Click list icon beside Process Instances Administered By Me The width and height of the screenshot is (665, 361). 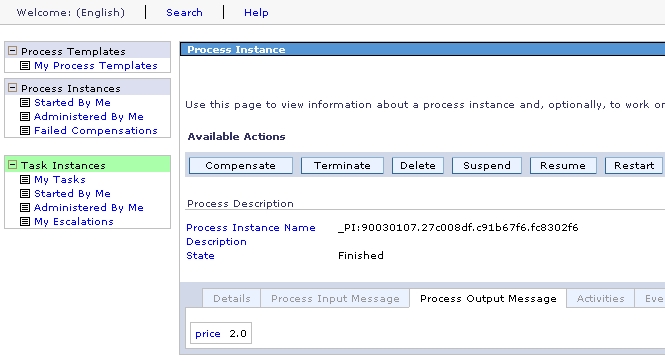[25, 117]
